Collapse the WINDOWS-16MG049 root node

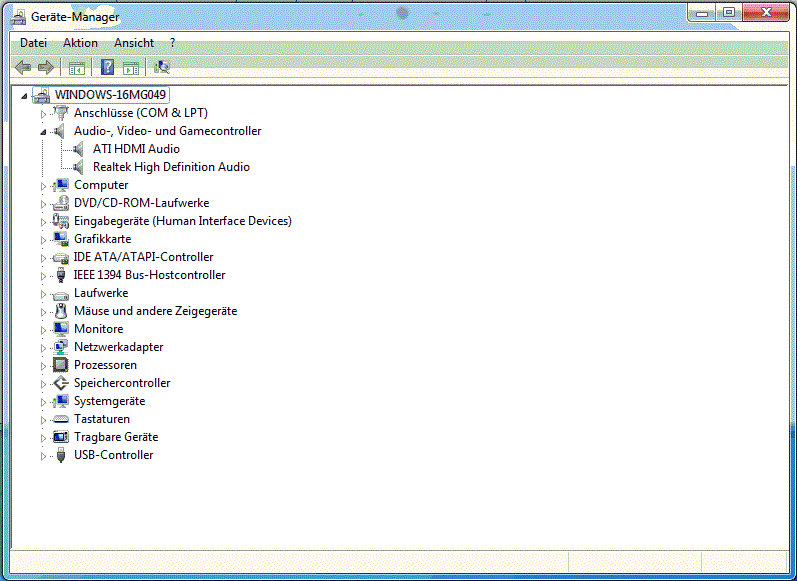click(24, 96)
